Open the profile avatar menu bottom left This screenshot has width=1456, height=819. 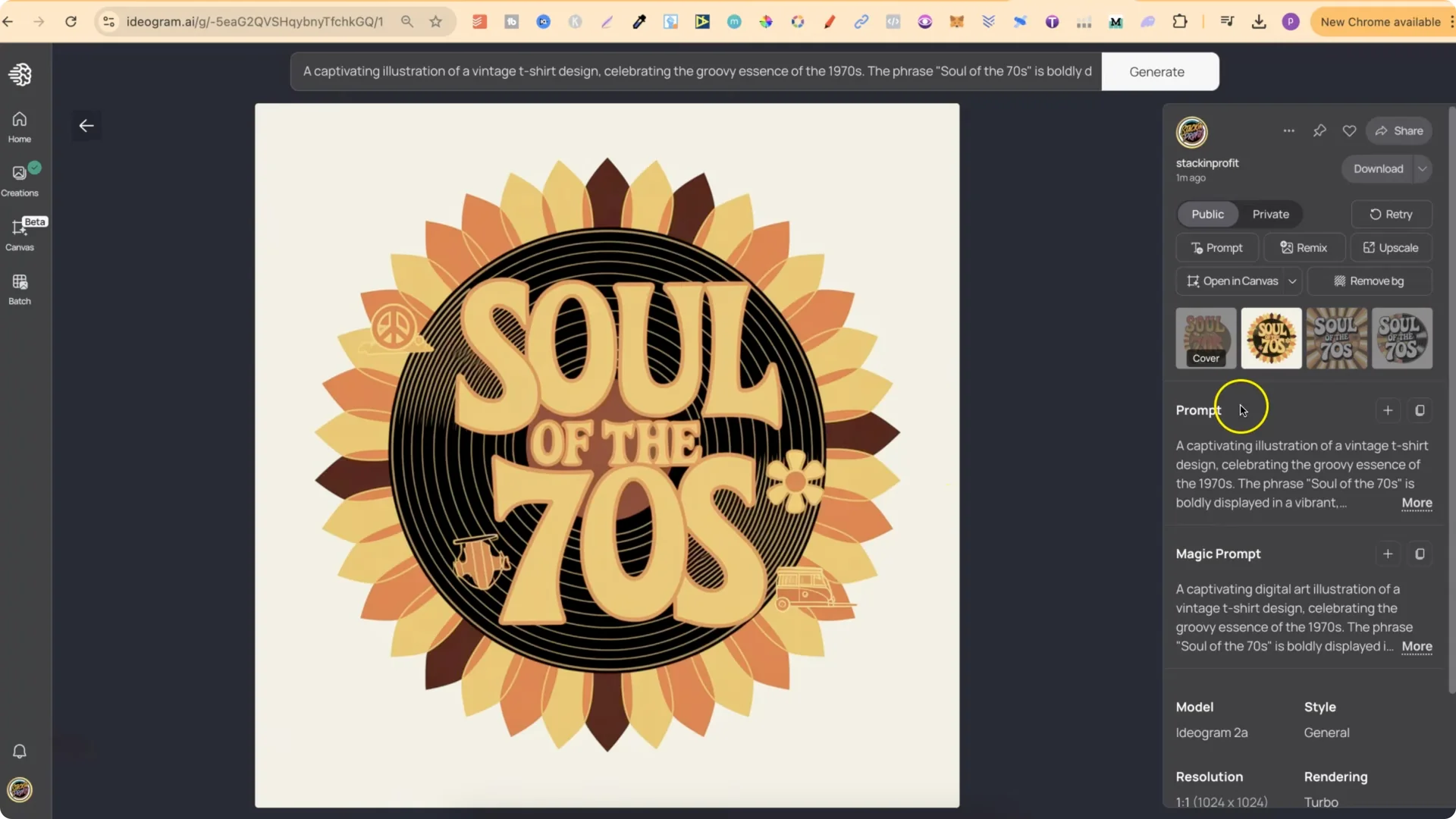coord(19,791)
